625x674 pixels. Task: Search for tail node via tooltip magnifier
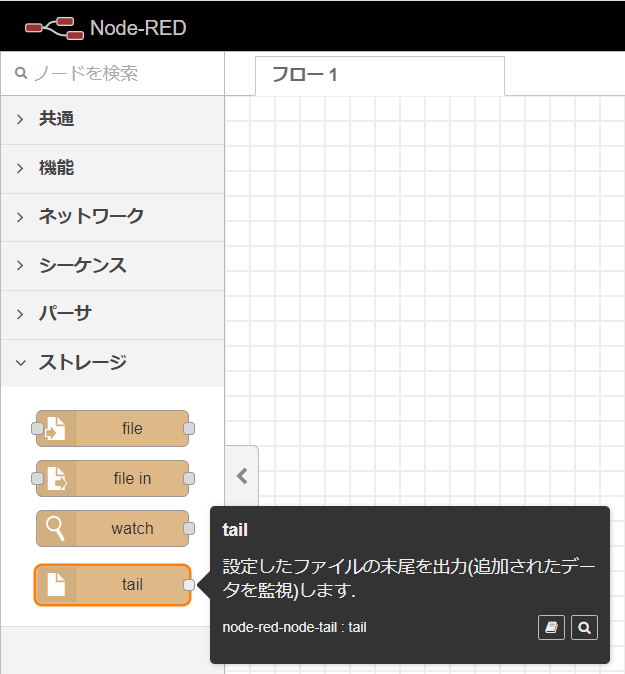tap(584, 628)
